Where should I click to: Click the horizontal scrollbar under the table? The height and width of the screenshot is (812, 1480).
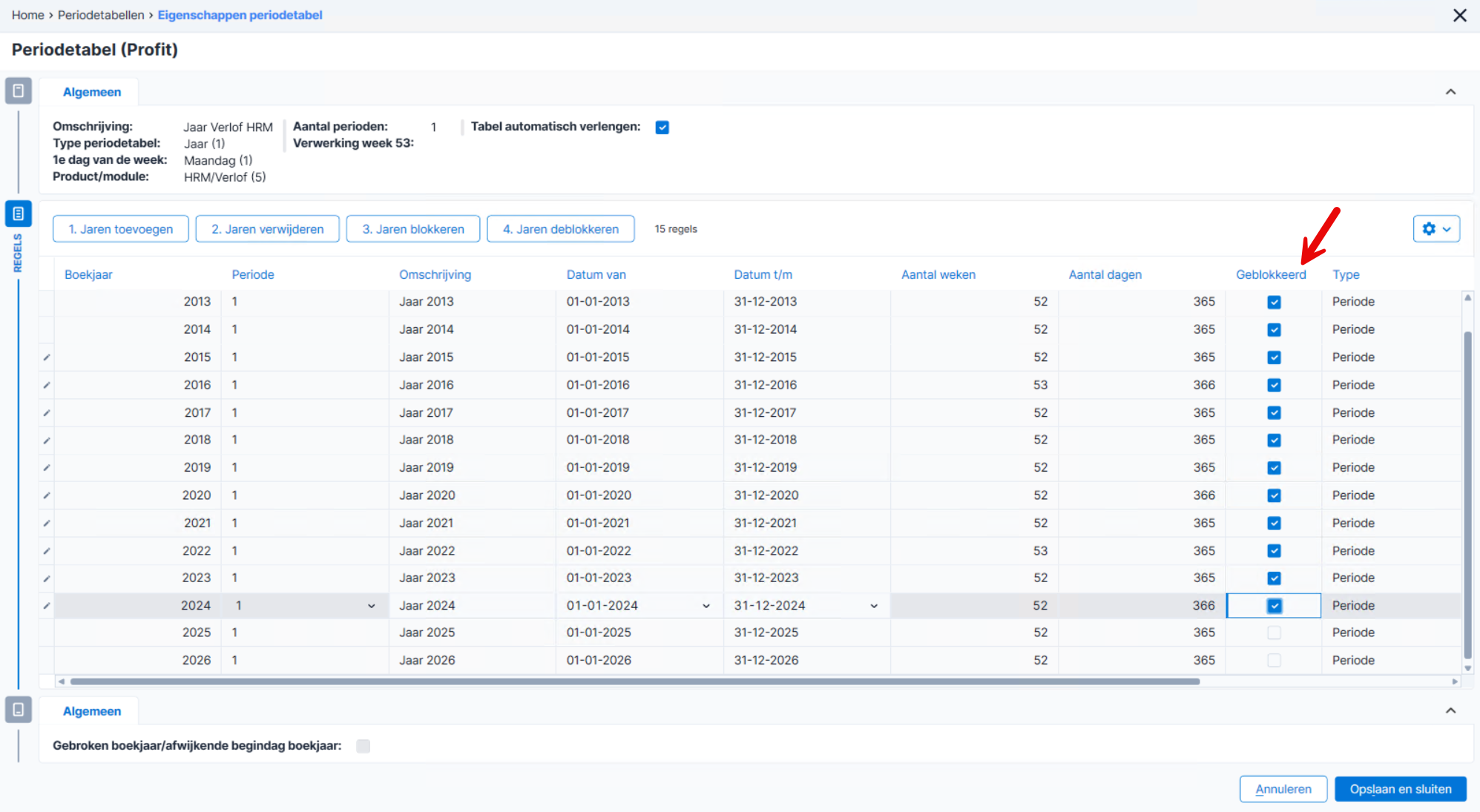pyautogui.click(x=634, y=681)
